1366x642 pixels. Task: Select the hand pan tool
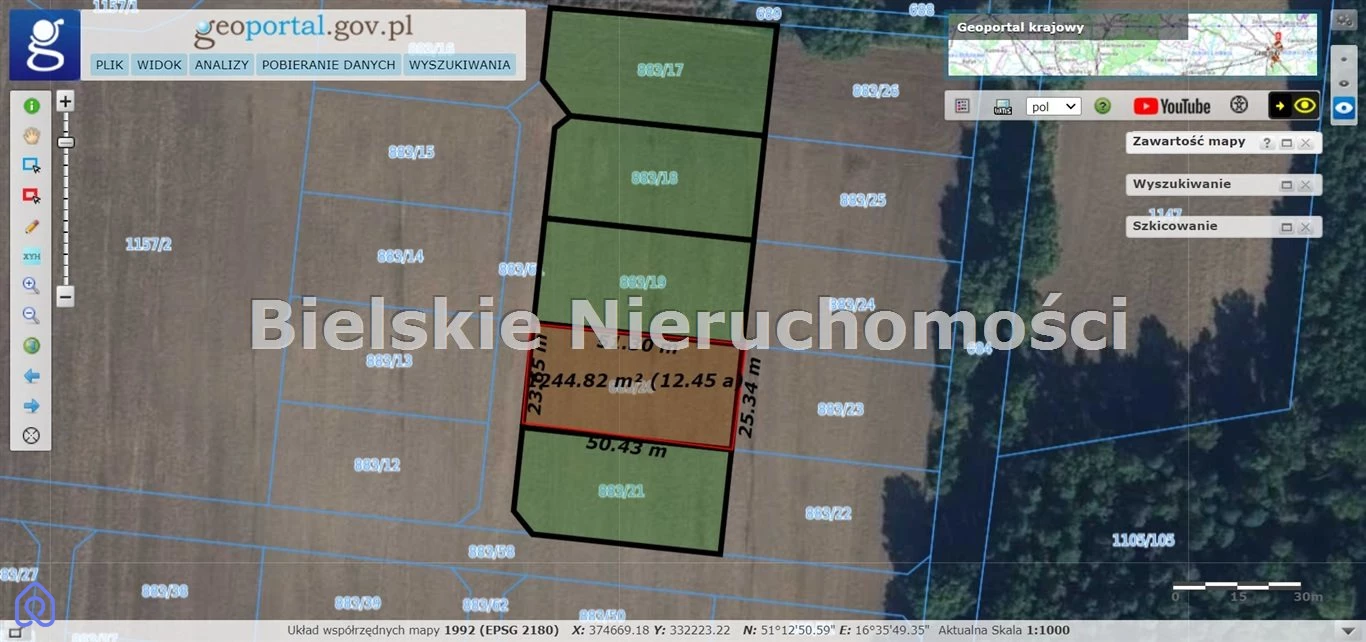click(31, 136)
